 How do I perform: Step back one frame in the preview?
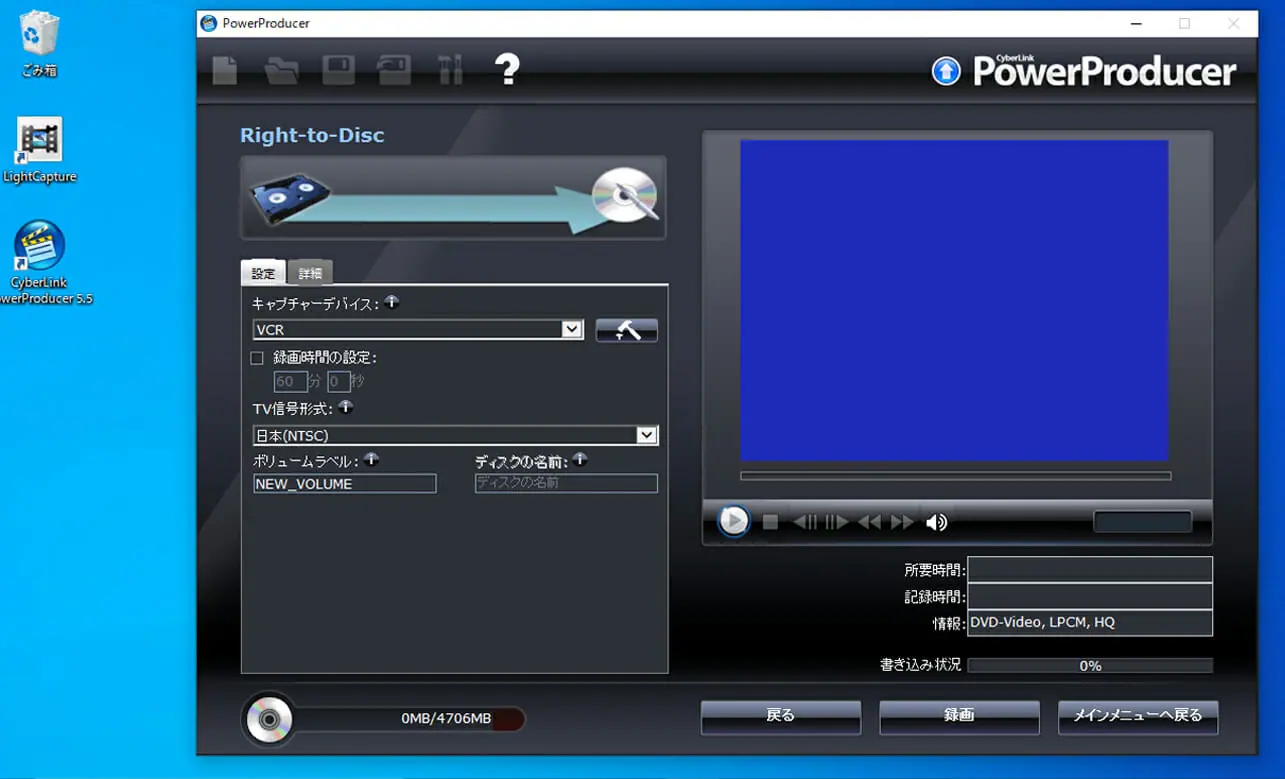(x=804, y=522)
